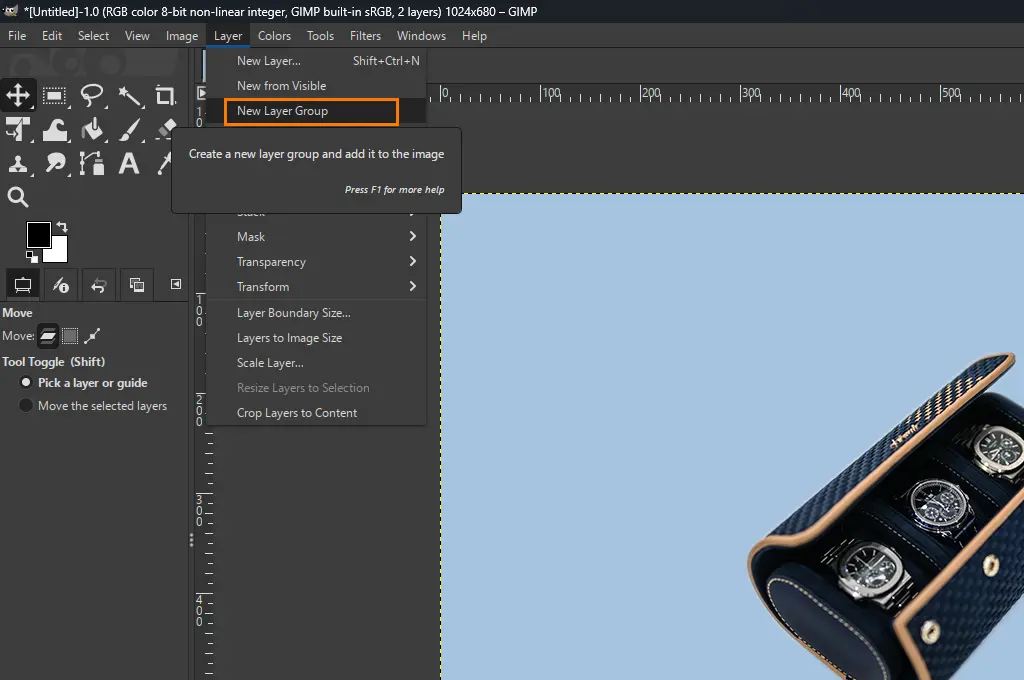Viewport: 1024px width, 680px height.
Task: Toggle move mode to selection
Action: tap(70, 336)
